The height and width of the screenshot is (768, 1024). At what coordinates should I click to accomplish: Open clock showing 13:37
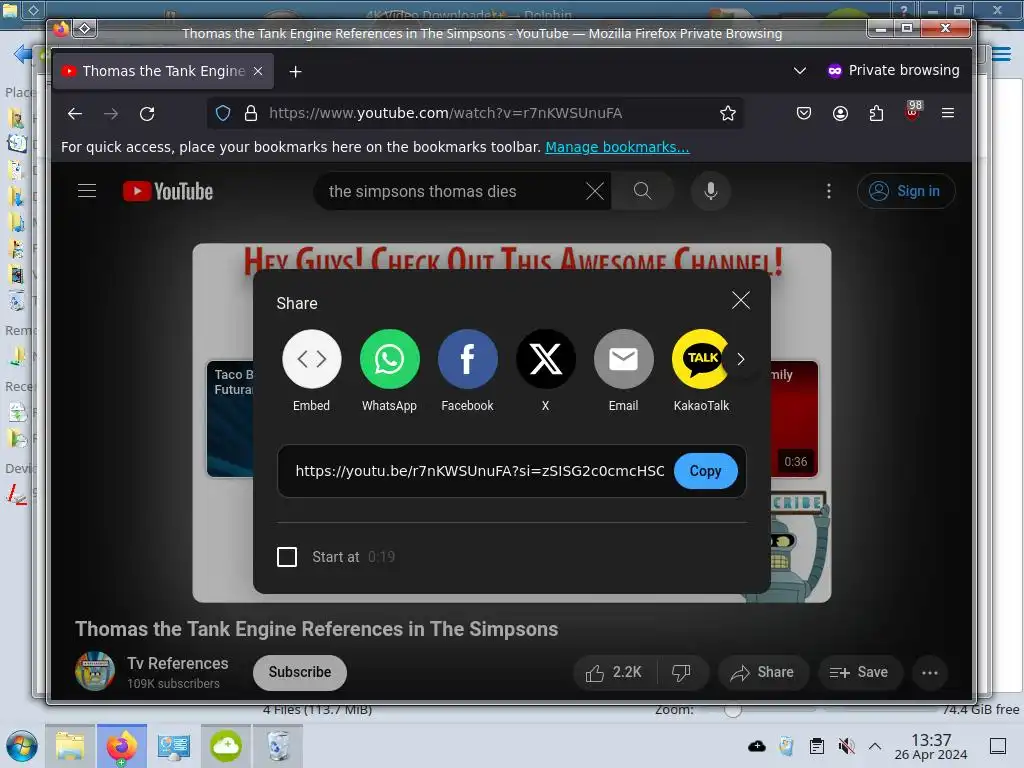tap(931, 746)
